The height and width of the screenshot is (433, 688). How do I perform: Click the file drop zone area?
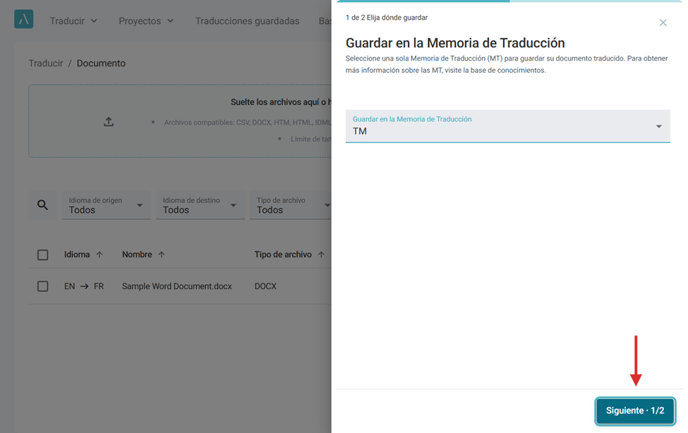[x=180, y=121]
